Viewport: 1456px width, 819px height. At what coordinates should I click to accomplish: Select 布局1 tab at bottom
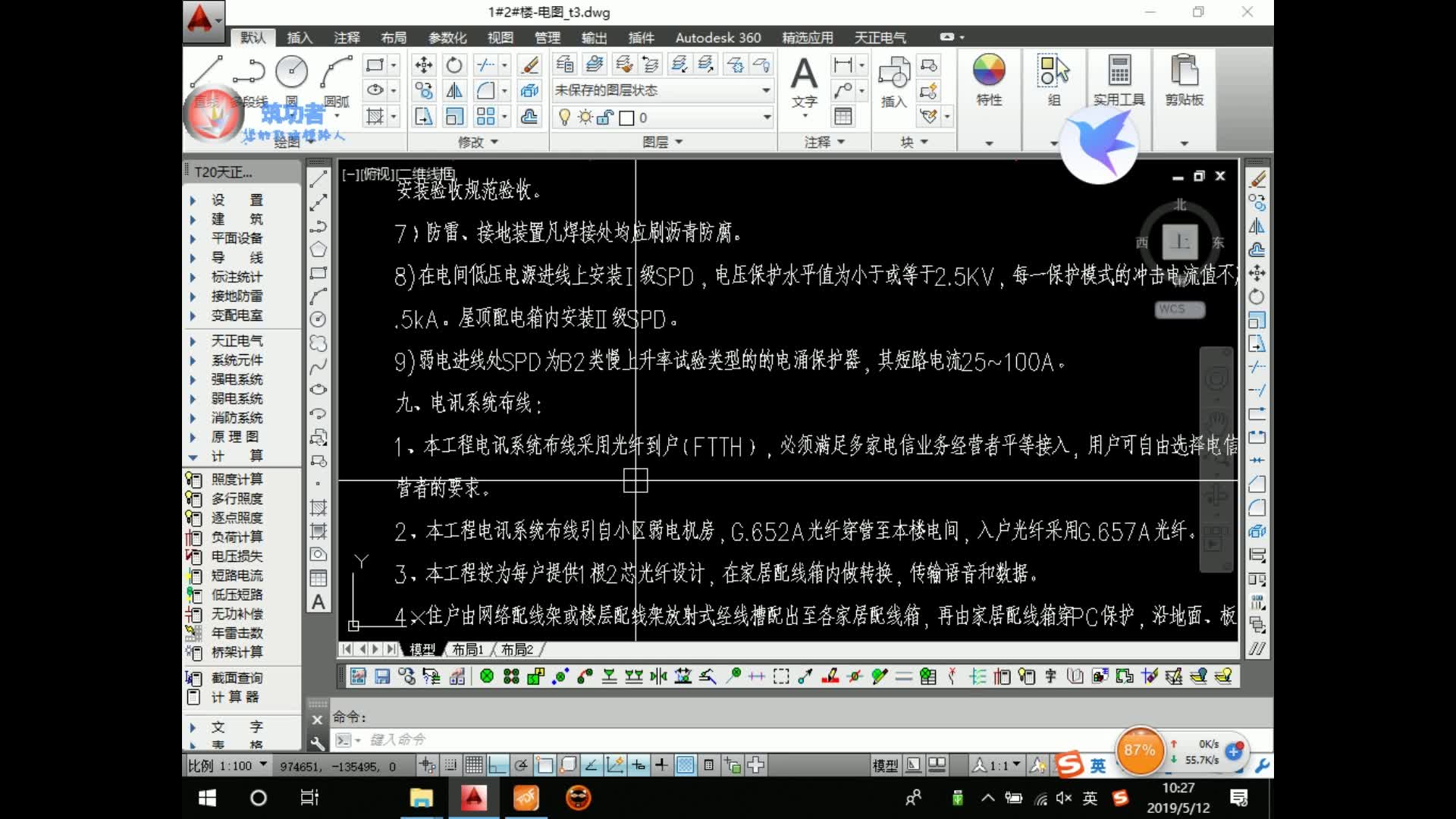pos(466,649)
